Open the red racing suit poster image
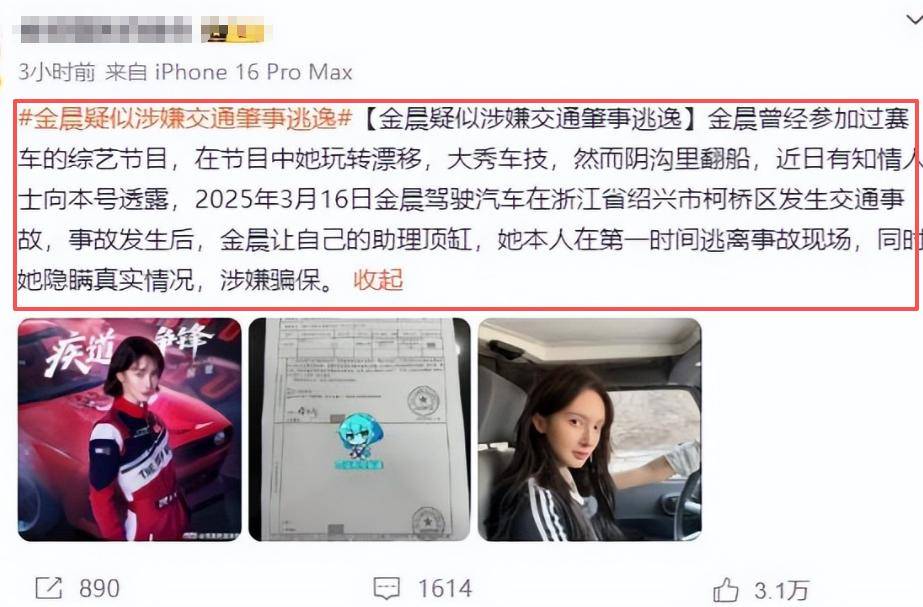 click(x=130, y=429)
